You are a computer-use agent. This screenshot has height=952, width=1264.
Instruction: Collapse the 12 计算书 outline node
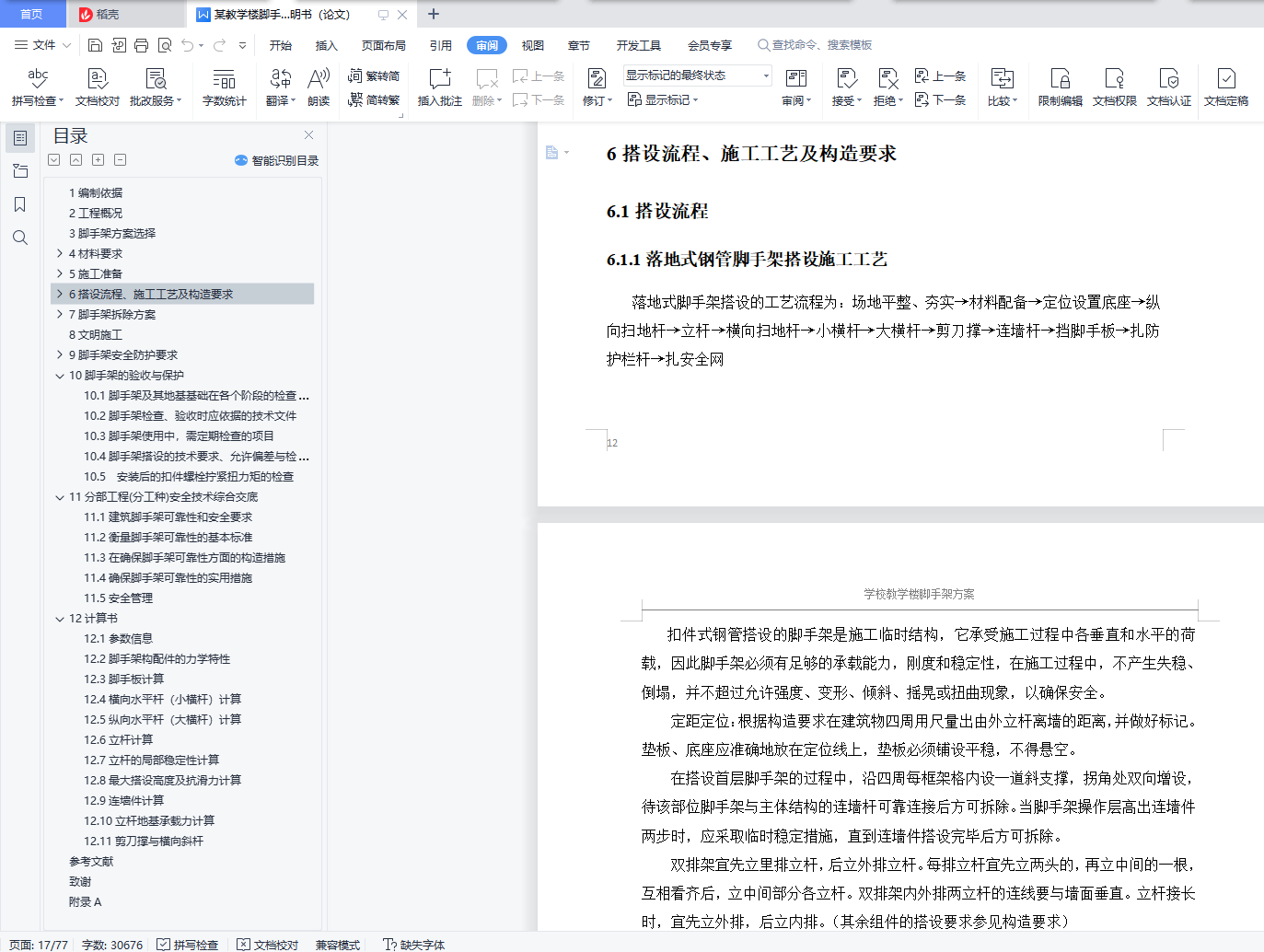[60, 619]
